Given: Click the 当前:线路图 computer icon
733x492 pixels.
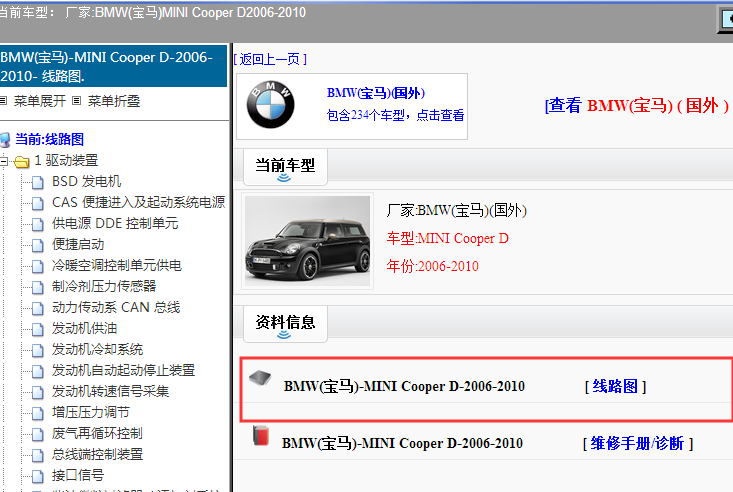Looking at the screenshot, I should pos(5,139).
